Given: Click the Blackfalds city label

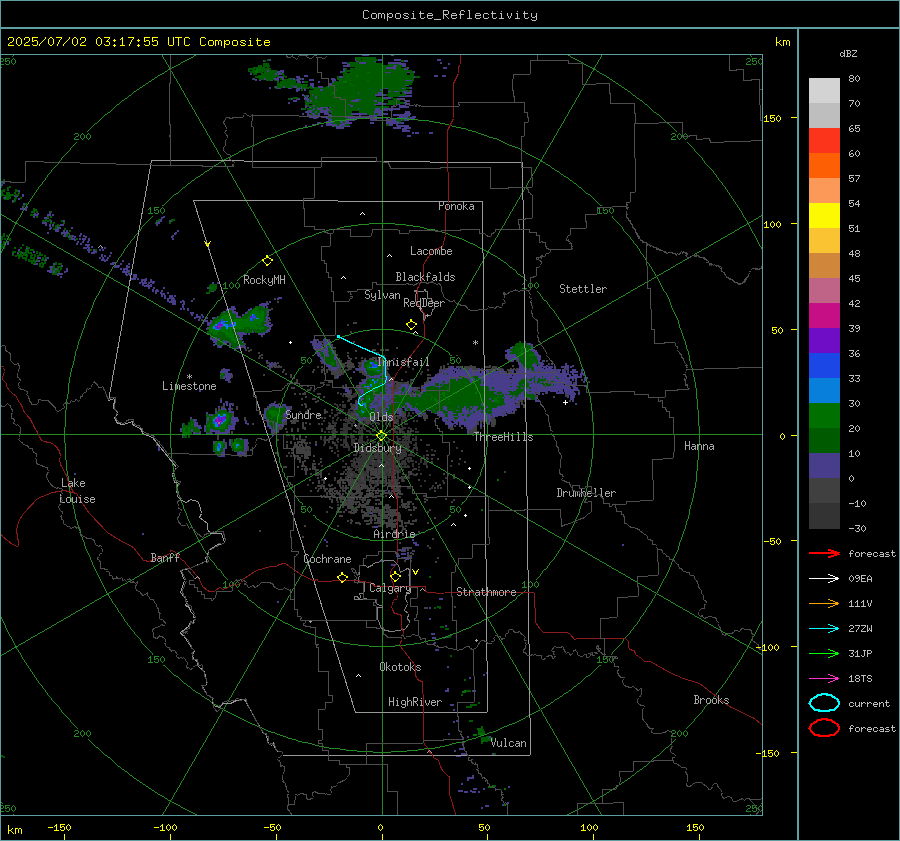Looking at the screenshot, I should [425, 277].
